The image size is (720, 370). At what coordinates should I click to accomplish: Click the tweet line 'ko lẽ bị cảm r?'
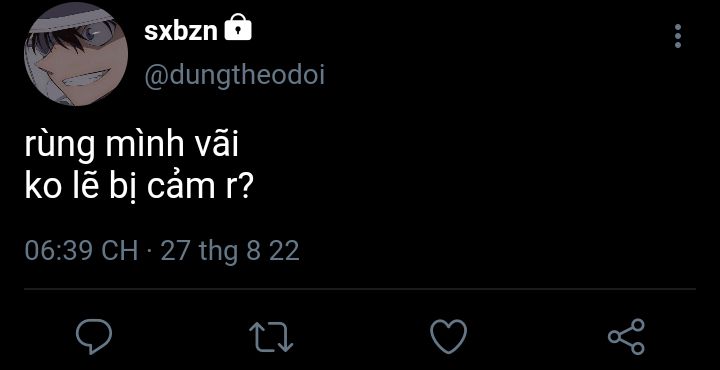(x=136, y=189)
